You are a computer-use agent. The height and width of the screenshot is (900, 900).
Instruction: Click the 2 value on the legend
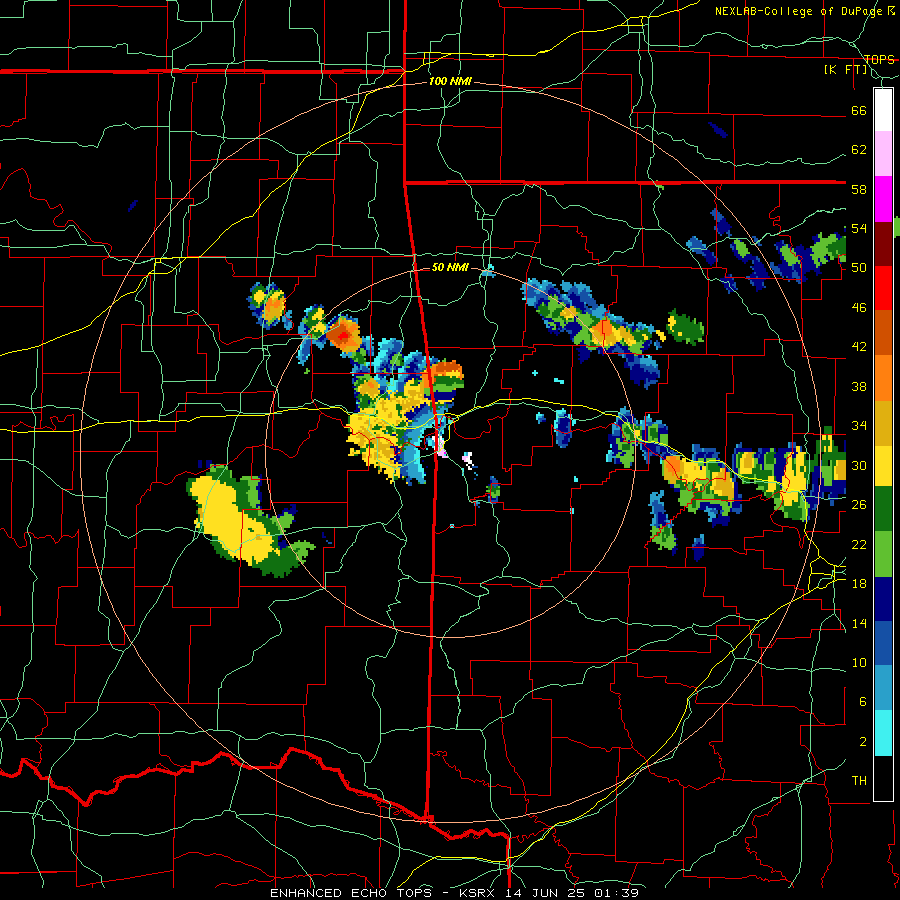tap(862, 741)
